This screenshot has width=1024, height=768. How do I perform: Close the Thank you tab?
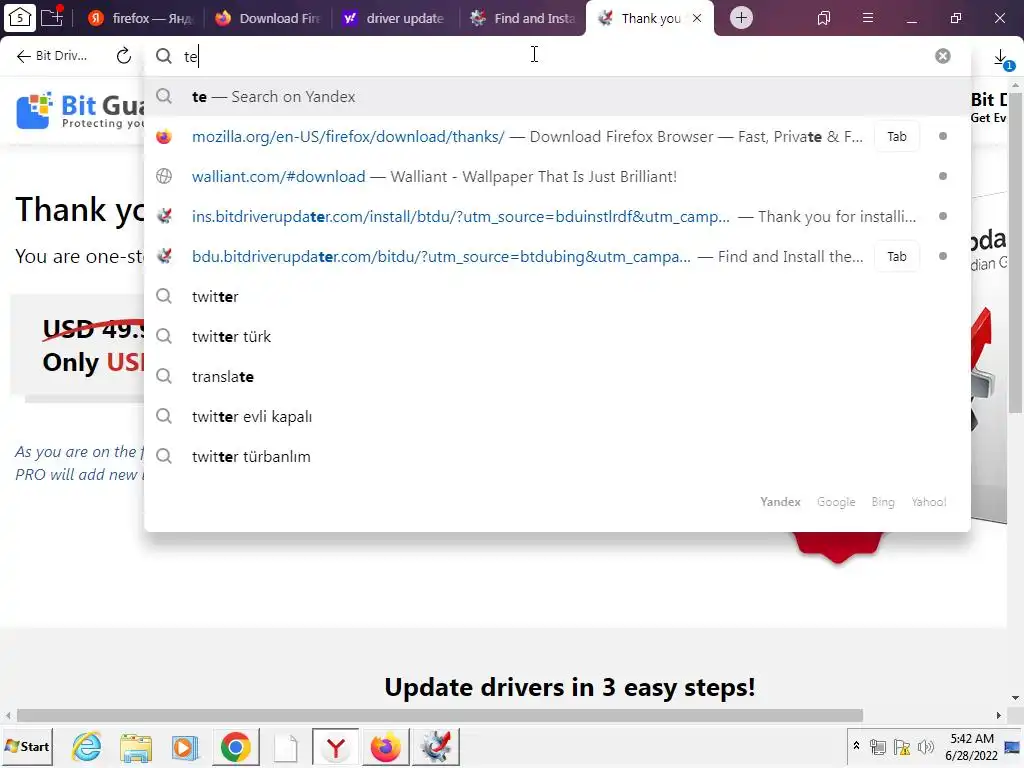[697, 18]
